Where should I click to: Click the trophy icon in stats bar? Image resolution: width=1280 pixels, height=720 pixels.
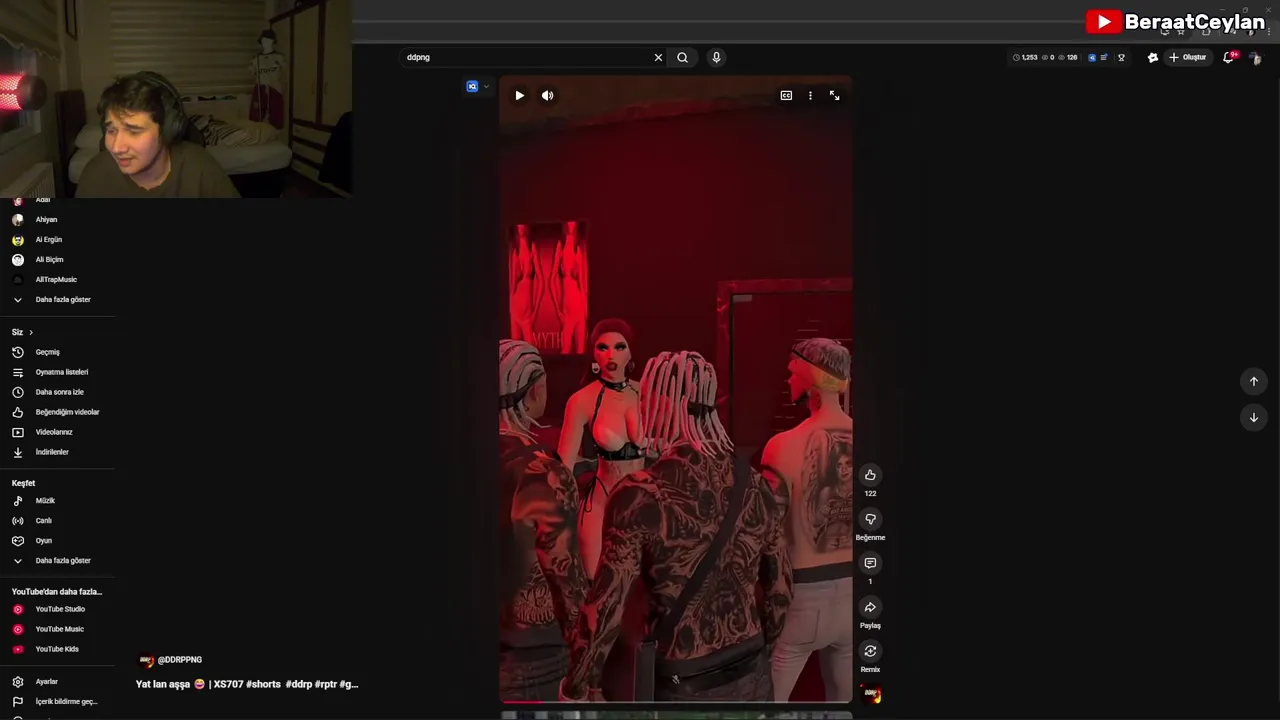(x=1121, y=57)
